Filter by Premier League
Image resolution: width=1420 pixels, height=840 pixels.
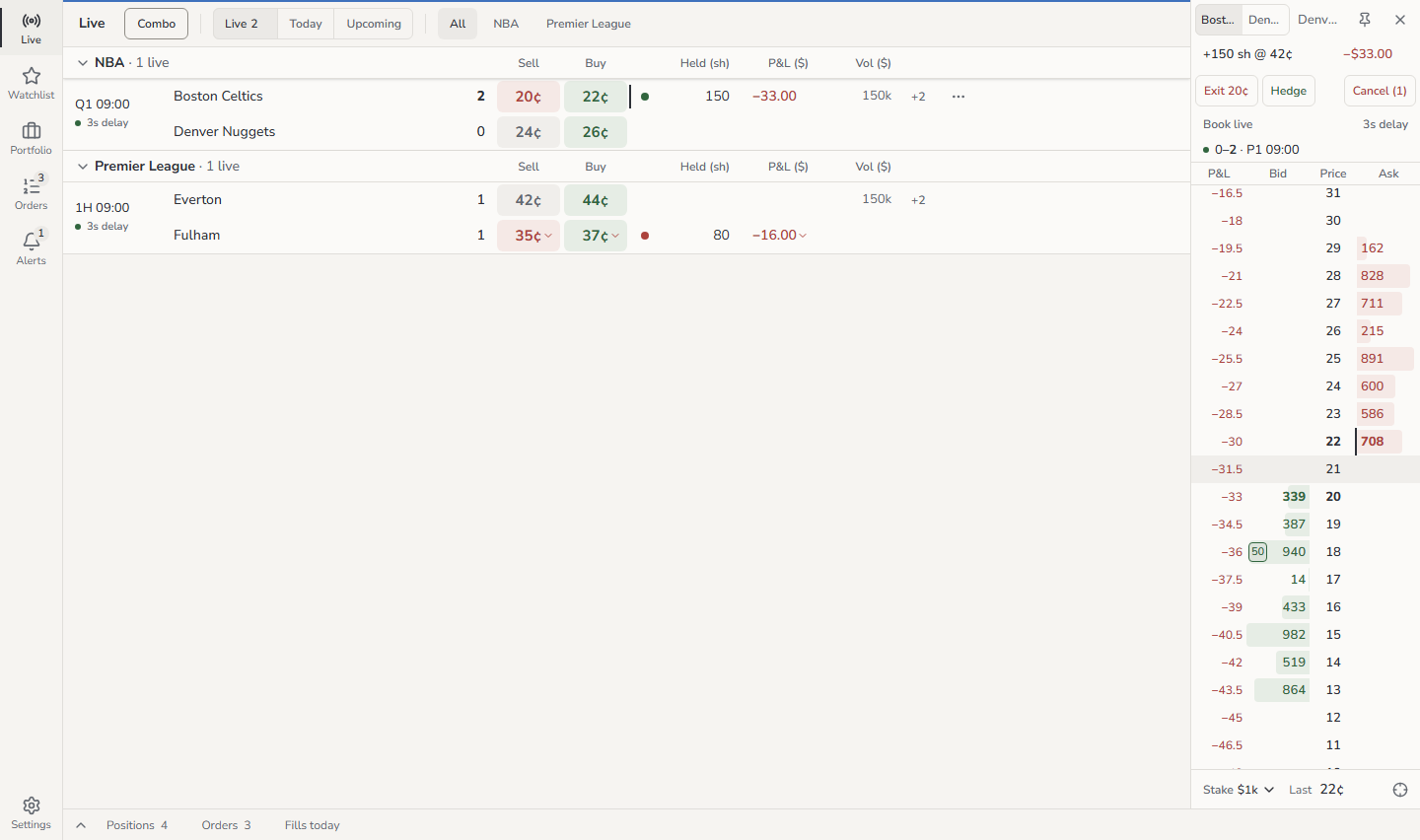click(589, 24)
